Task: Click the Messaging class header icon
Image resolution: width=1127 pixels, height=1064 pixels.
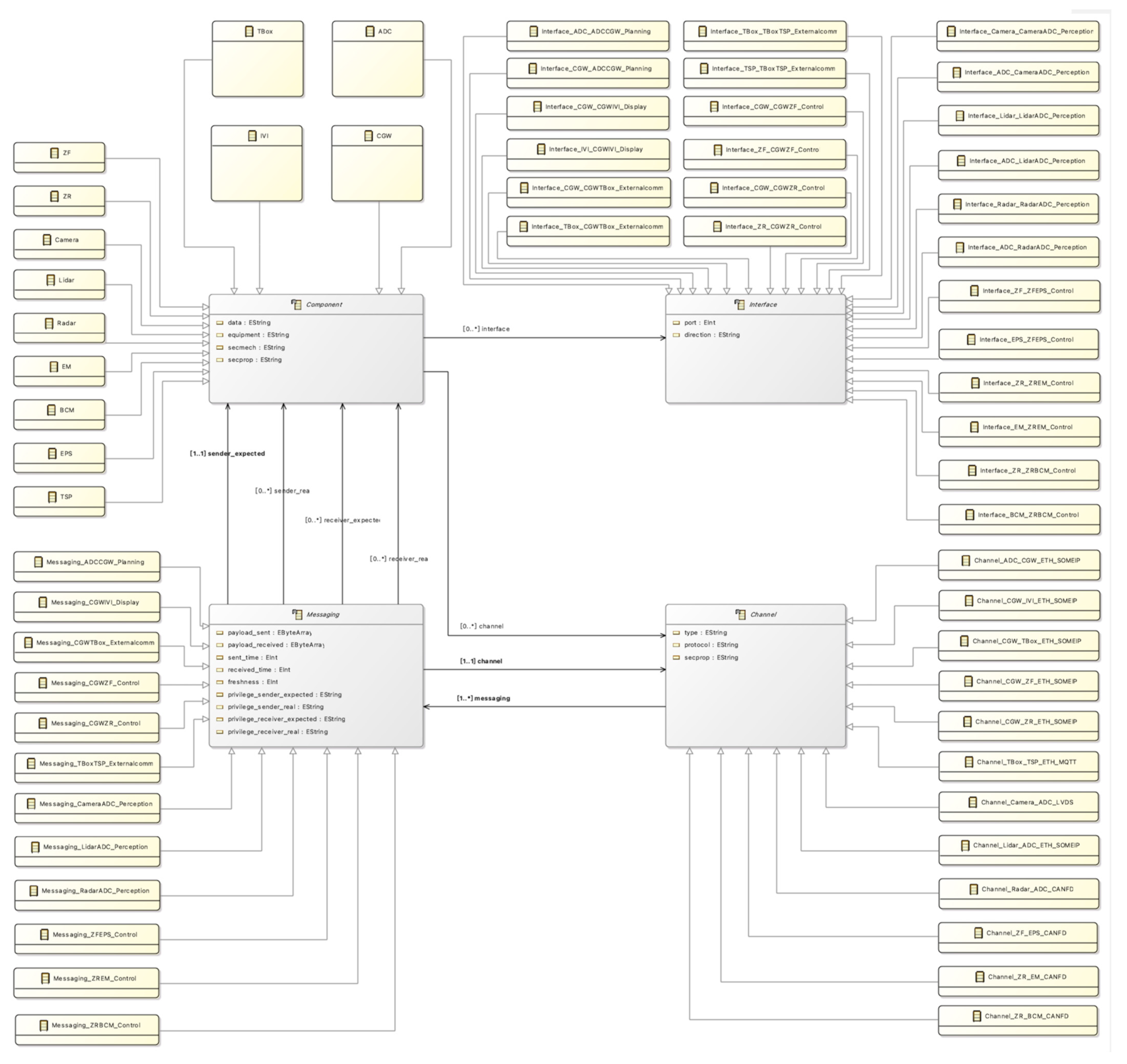Action: click(297, 614)
